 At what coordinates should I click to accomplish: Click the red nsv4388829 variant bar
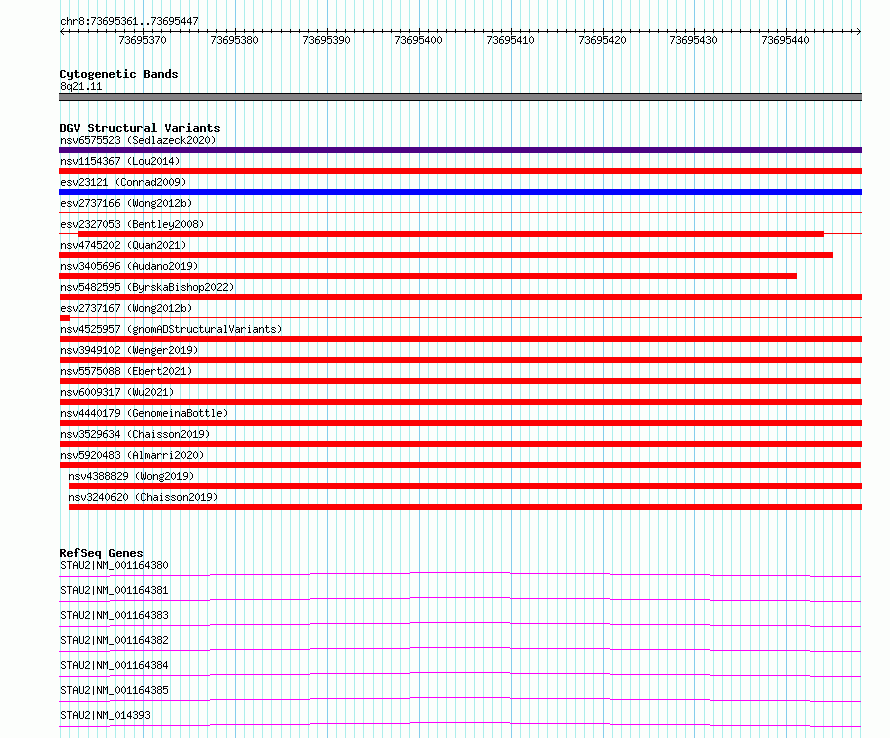tap(465, 486)
